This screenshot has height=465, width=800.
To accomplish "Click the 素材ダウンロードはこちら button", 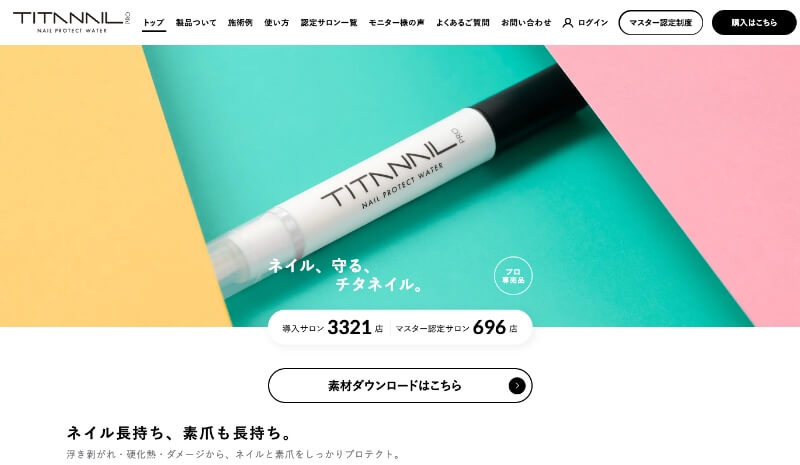I will pos(400,385).
